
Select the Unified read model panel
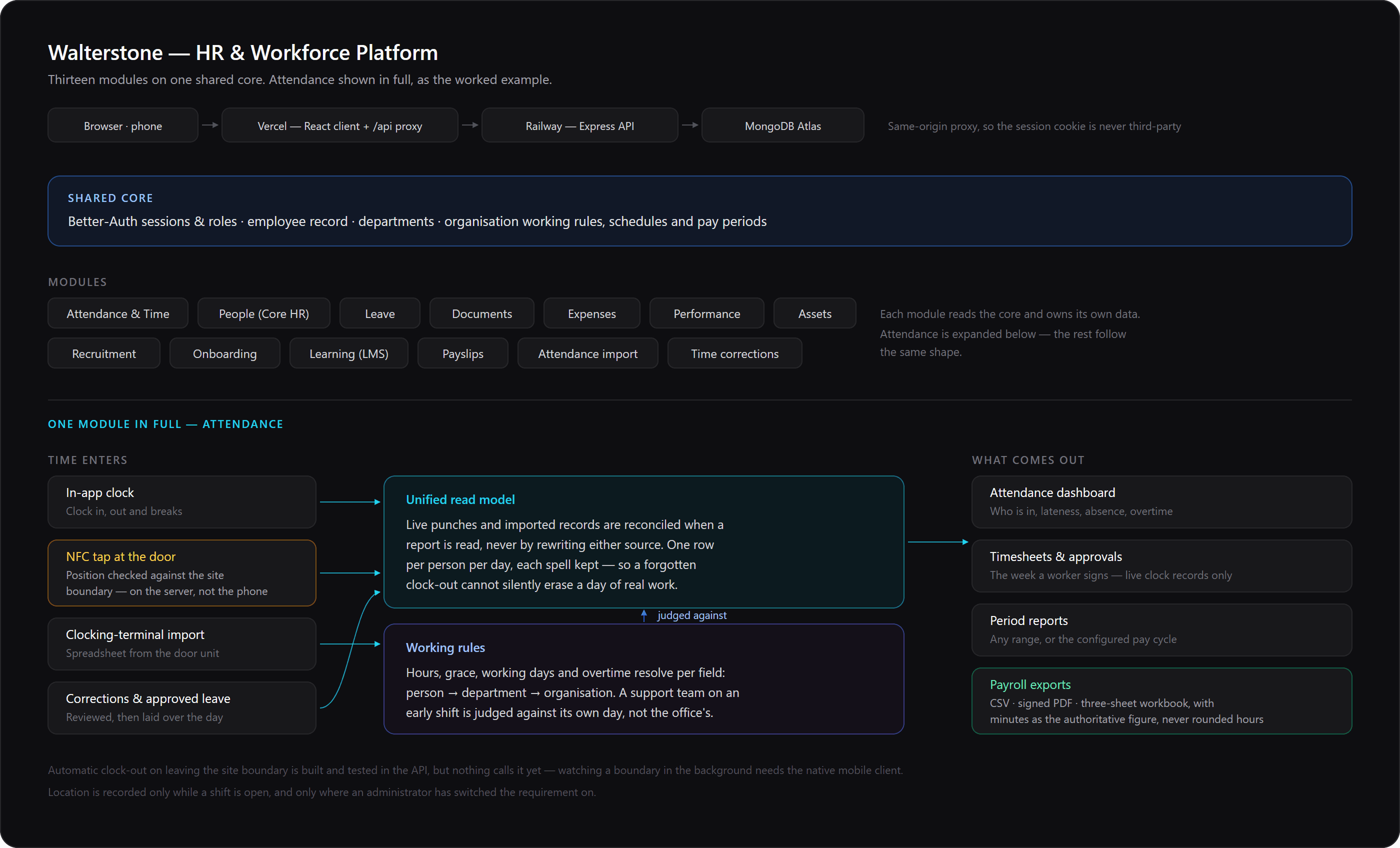click(644, 541)
